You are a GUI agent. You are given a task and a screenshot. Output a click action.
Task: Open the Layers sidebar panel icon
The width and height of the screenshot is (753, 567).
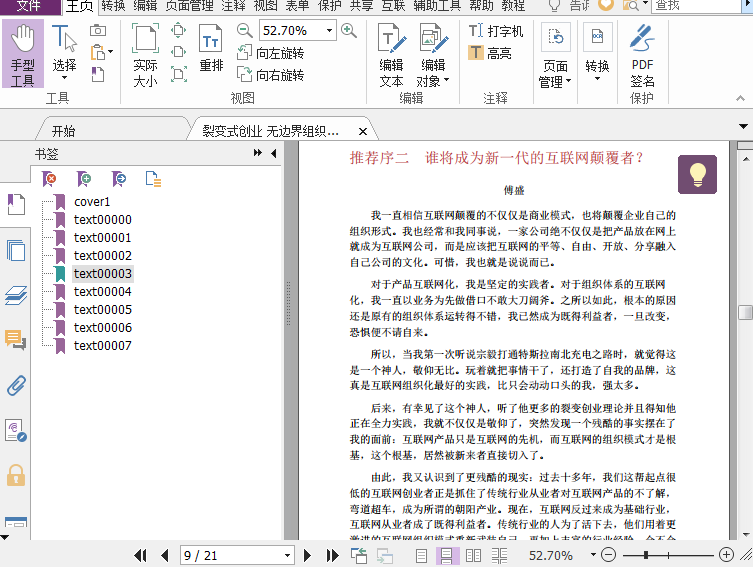[x=16, y=295]
